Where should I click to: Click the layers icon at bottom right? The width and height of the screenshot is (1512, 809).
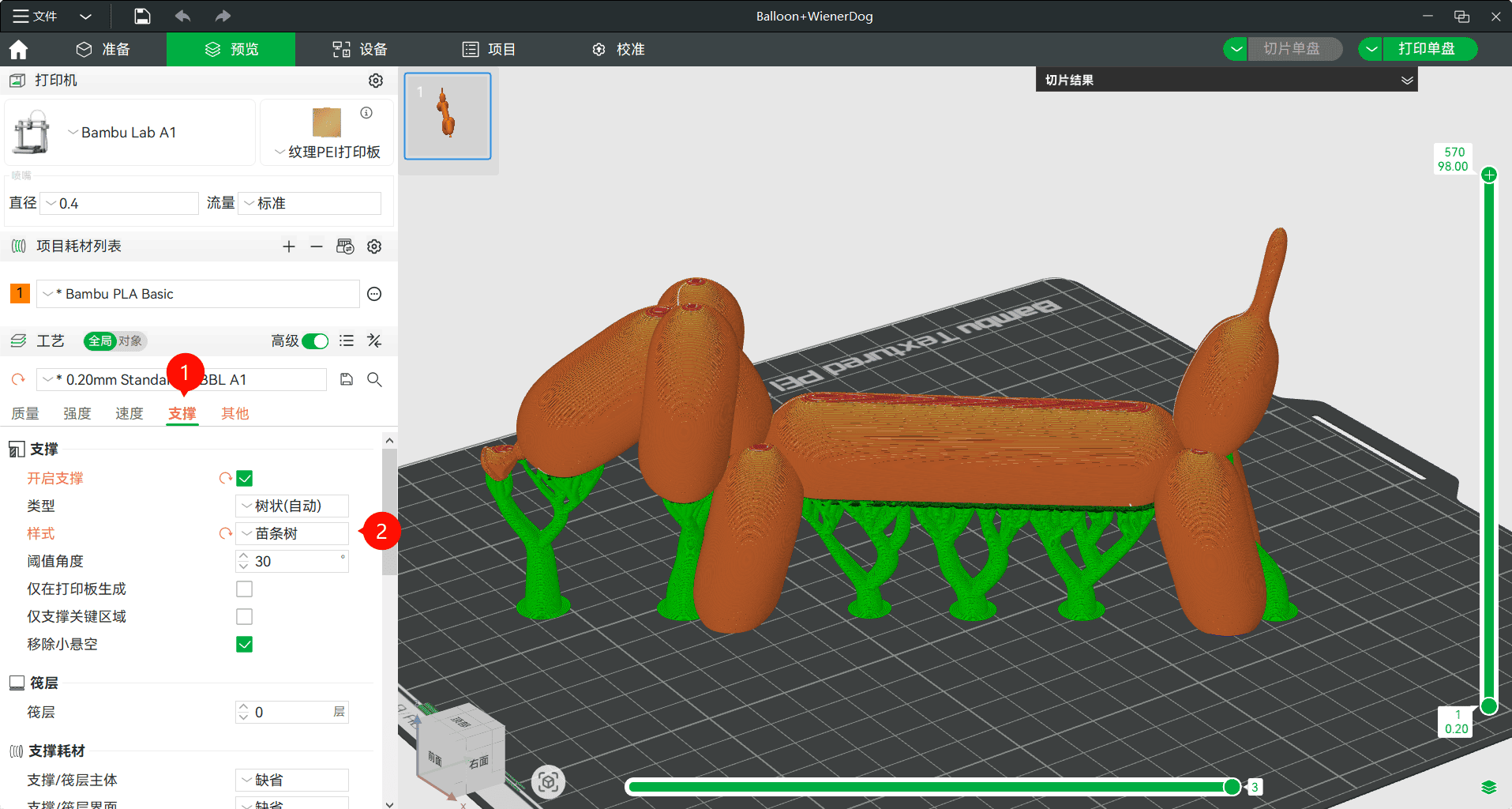pos(1489,787)
